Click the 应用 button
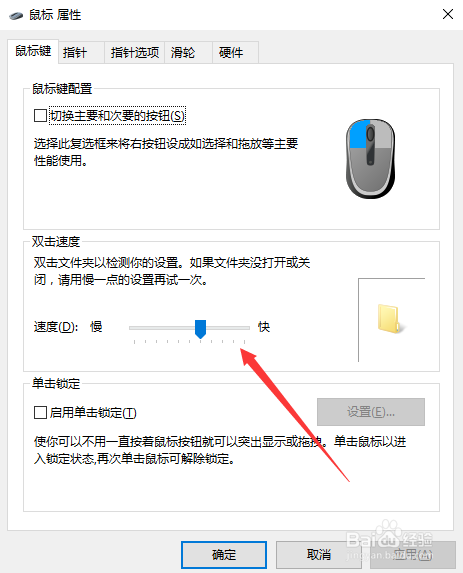Viewport: 463px width, 573px height. pyautogui.click(x=413, y=555)
